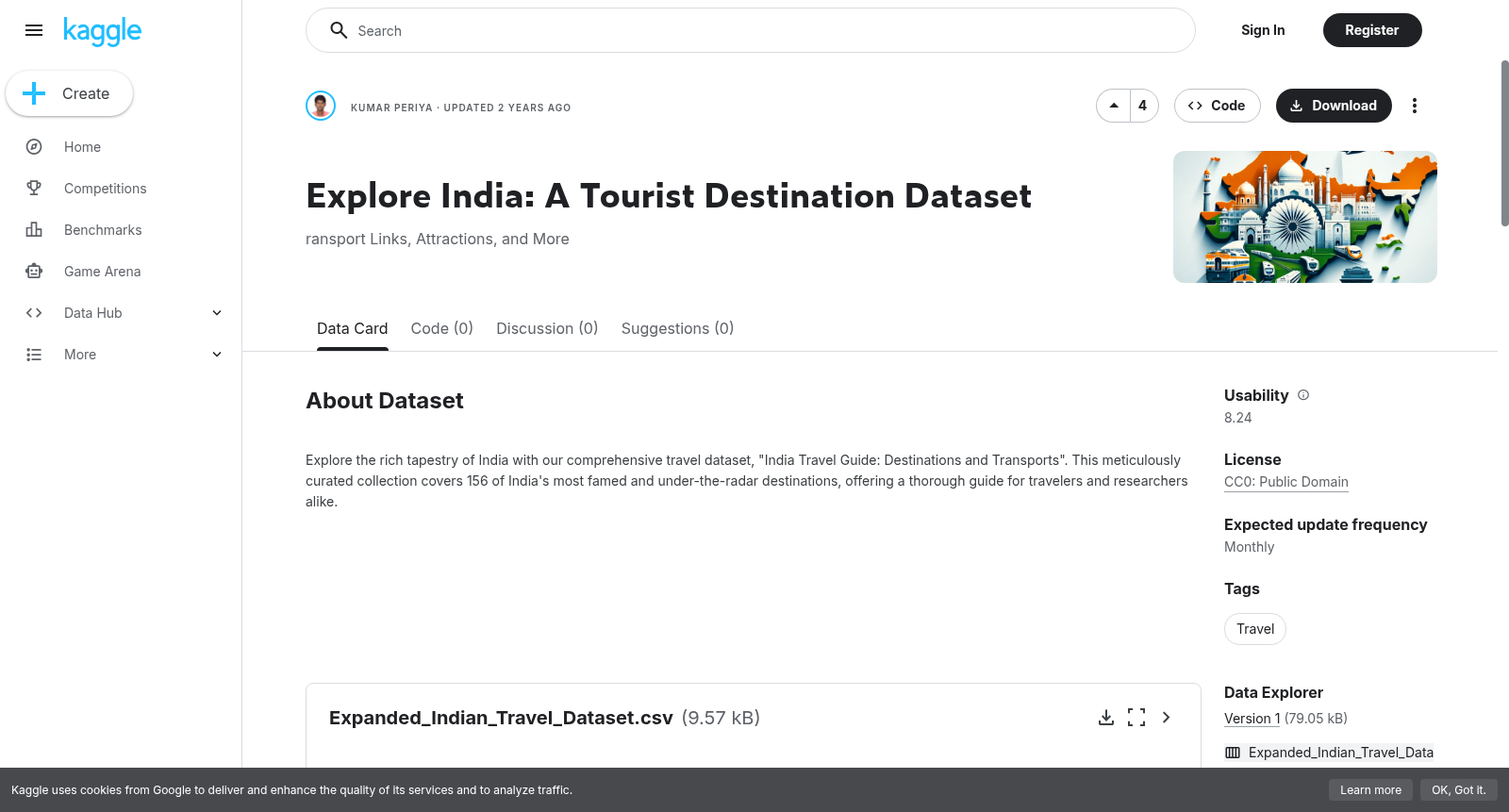Open the Version 1 link

click(1252, 719)
